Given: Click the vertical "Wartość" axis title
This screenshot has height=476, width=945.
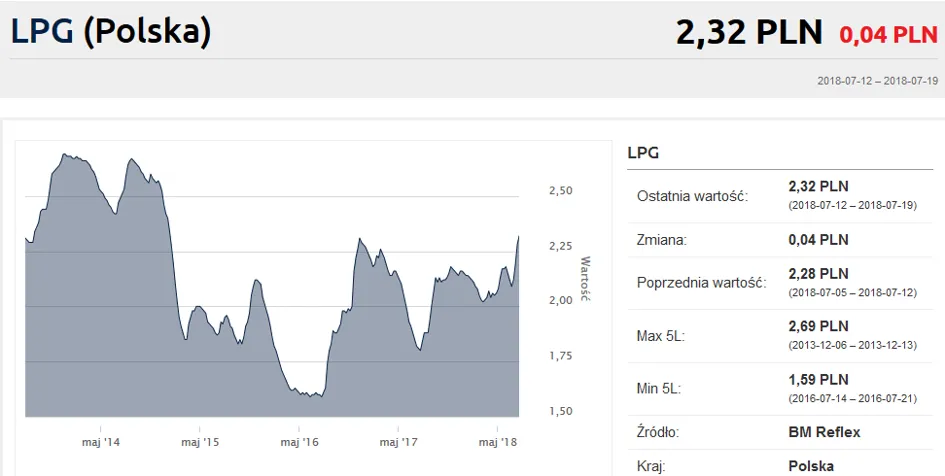Looking at the screenshot, I should [587, 280].
